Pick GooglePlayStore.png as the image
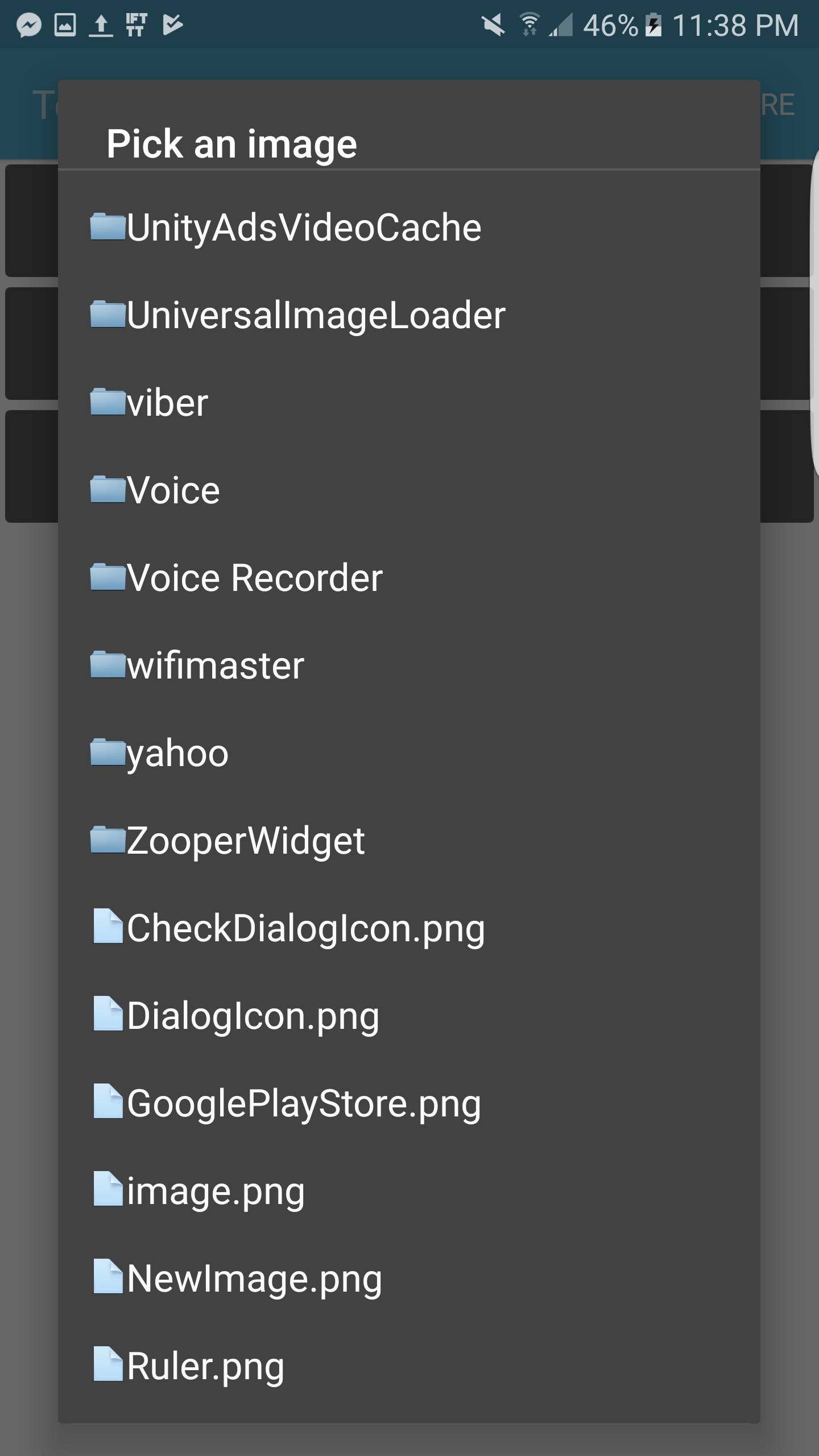The width and height of the screenshot is (819, 1456). click(x=409, y=1103)
